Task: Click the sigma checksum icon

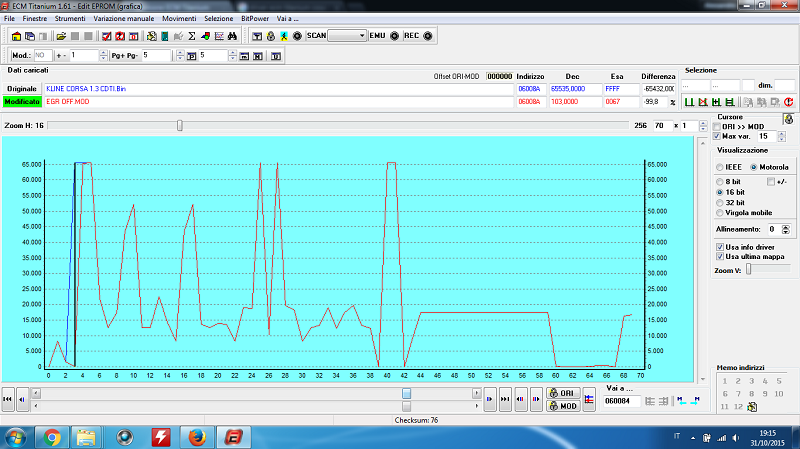Action: [x=192, y=36]
